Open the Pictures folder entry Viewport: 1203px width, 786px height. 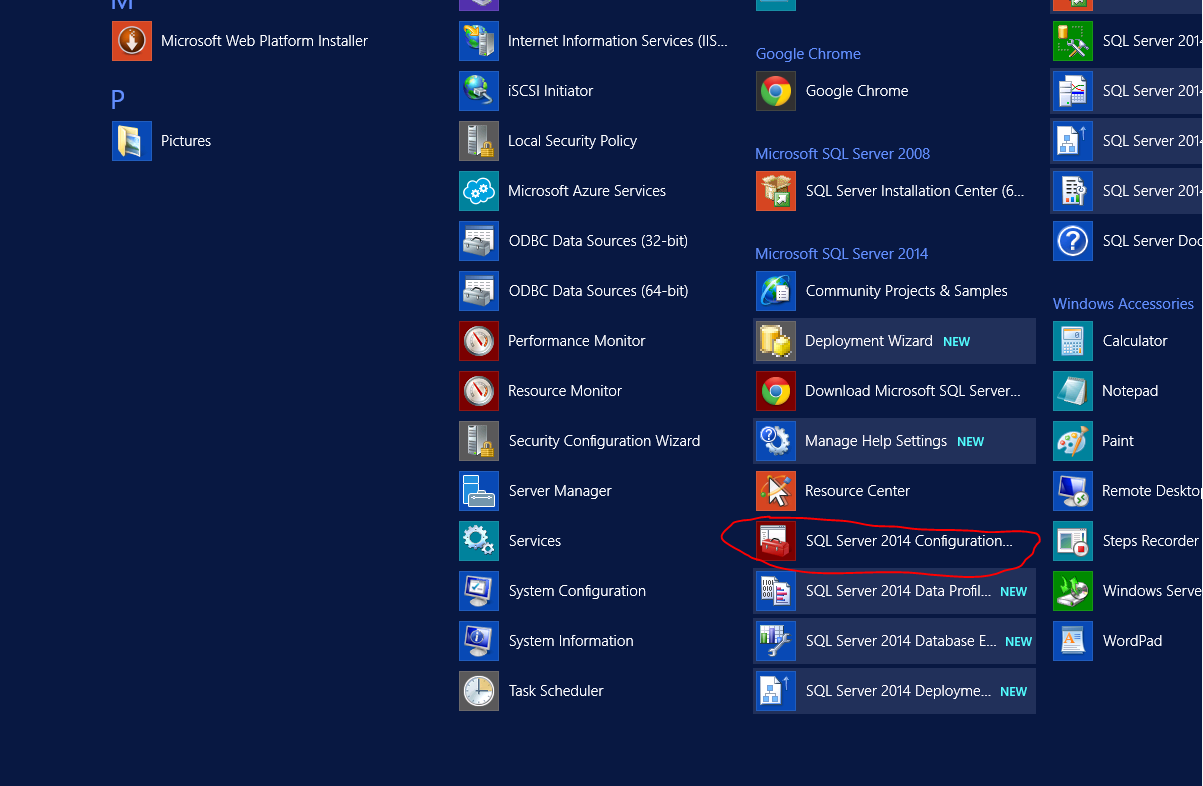pos(185,141)
